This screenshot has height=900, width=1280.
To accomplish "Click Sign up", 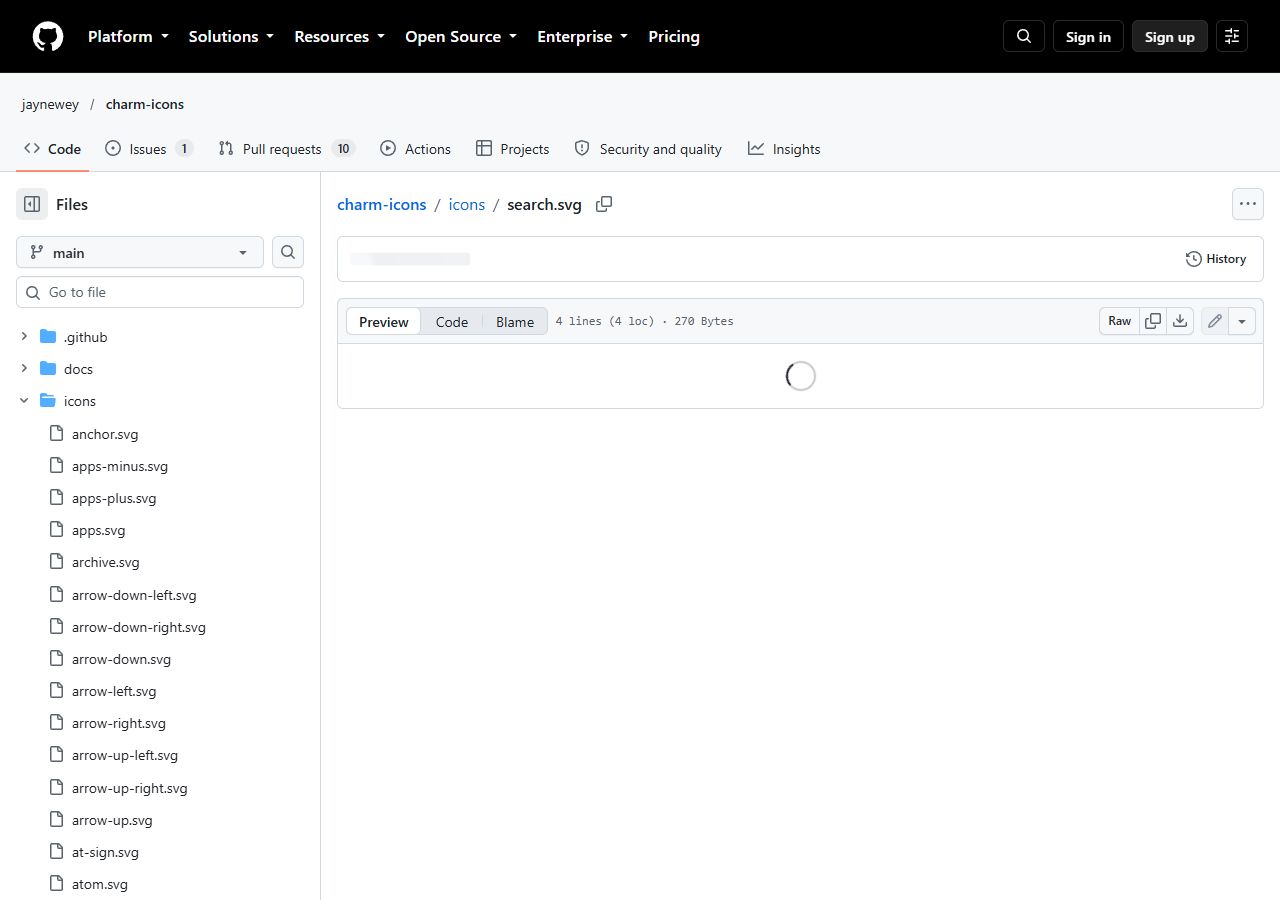I will (1170, 36).
